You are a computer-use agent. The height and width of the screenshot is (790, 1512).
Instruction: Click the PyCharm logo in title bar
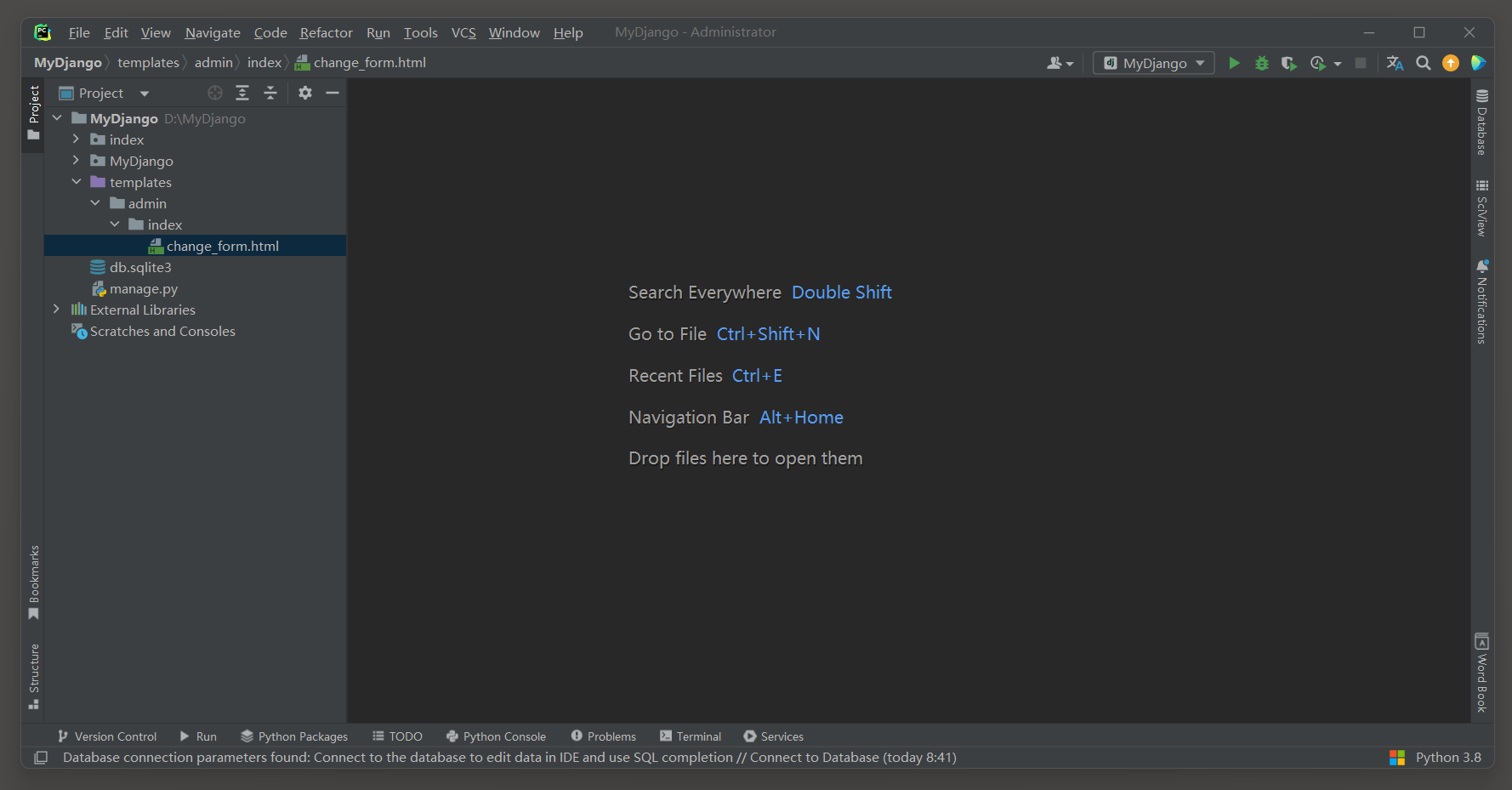pos(43,32)
